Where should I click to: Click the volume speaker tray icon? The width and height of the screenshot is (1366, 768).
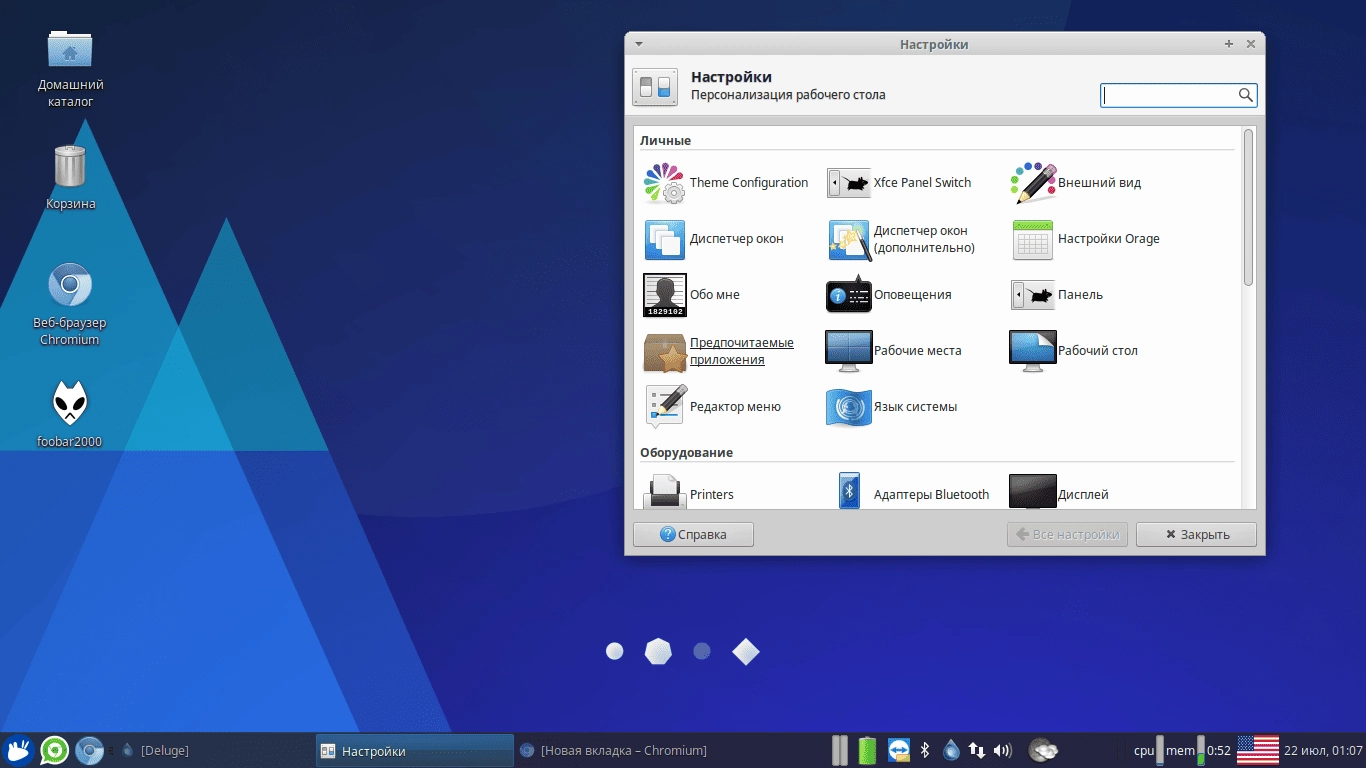click(1003, 750)
